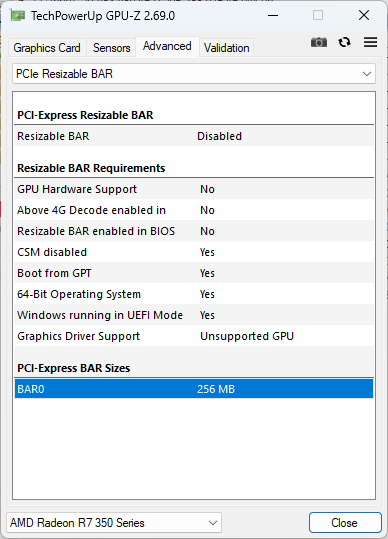Screen dimensions: 388x539
Task: Select the Resizable BAR row label
Action: point(53,136)
